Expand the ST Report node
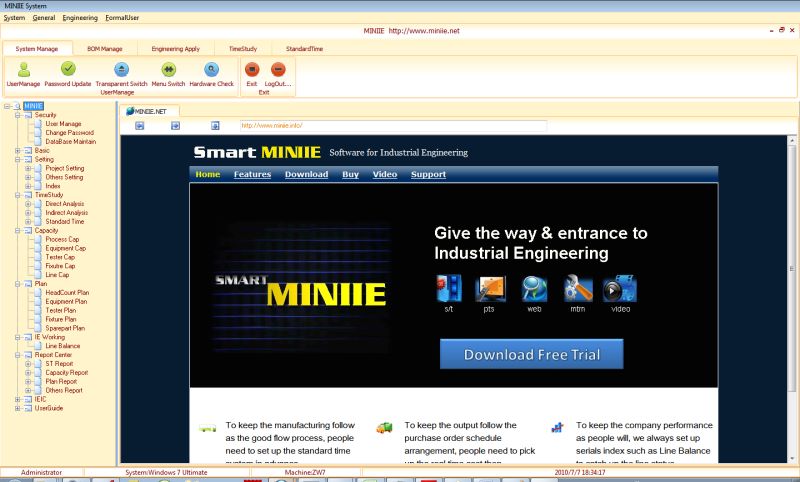Image resolution: width=800 pixels, height=482 pixels. pyautogui.click(x=28, y=364)
